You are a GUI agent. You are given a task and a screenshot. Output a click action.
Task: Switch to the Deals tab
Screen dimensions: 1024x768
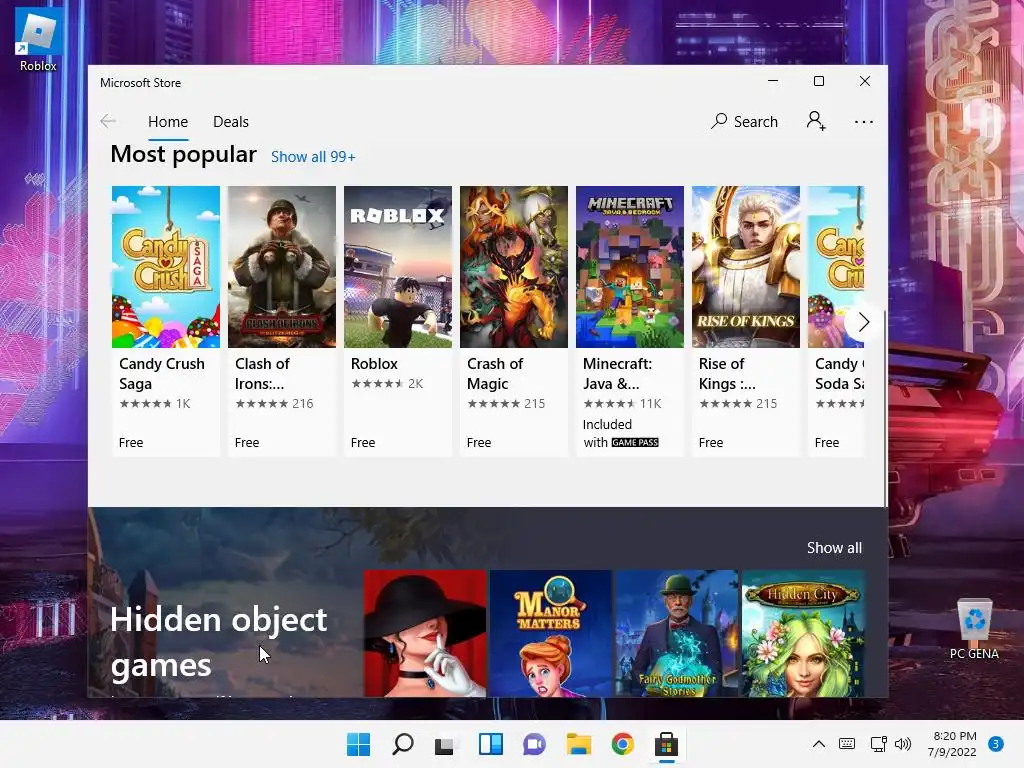(x=231, y=122)
